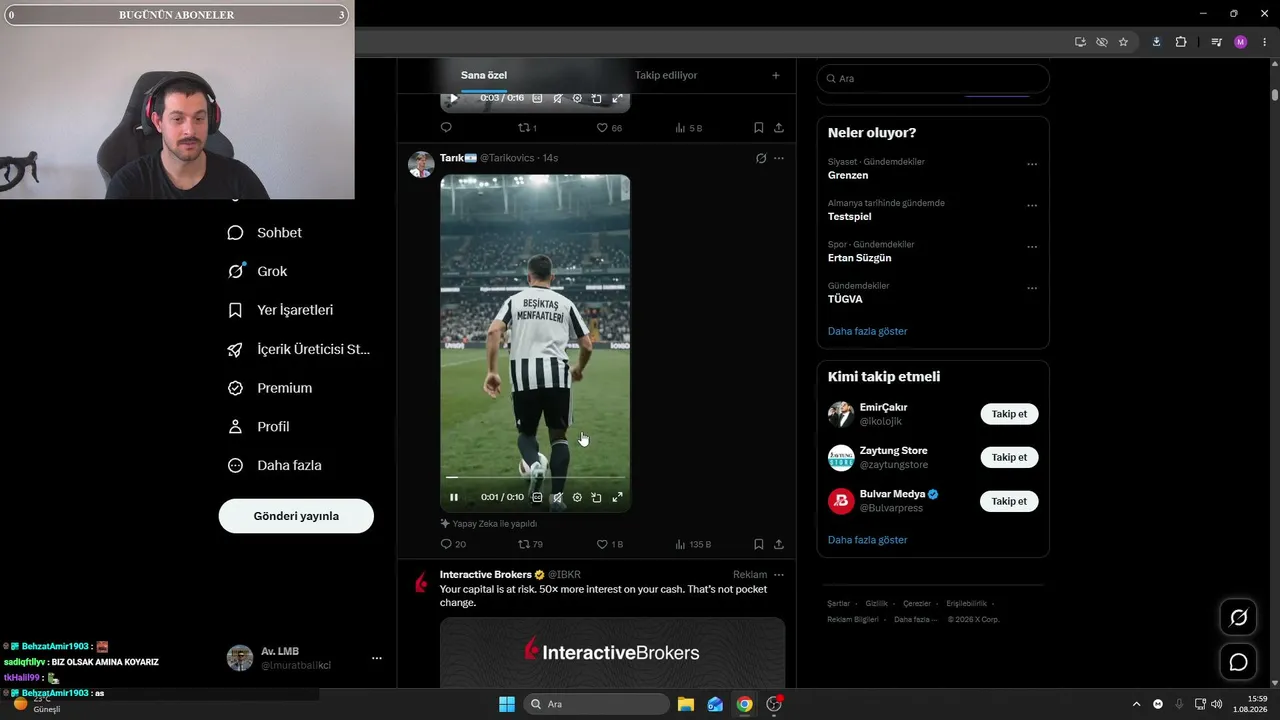View analytics showing 135 B views
Screen dimensions: 1280x720
(693, 544)
